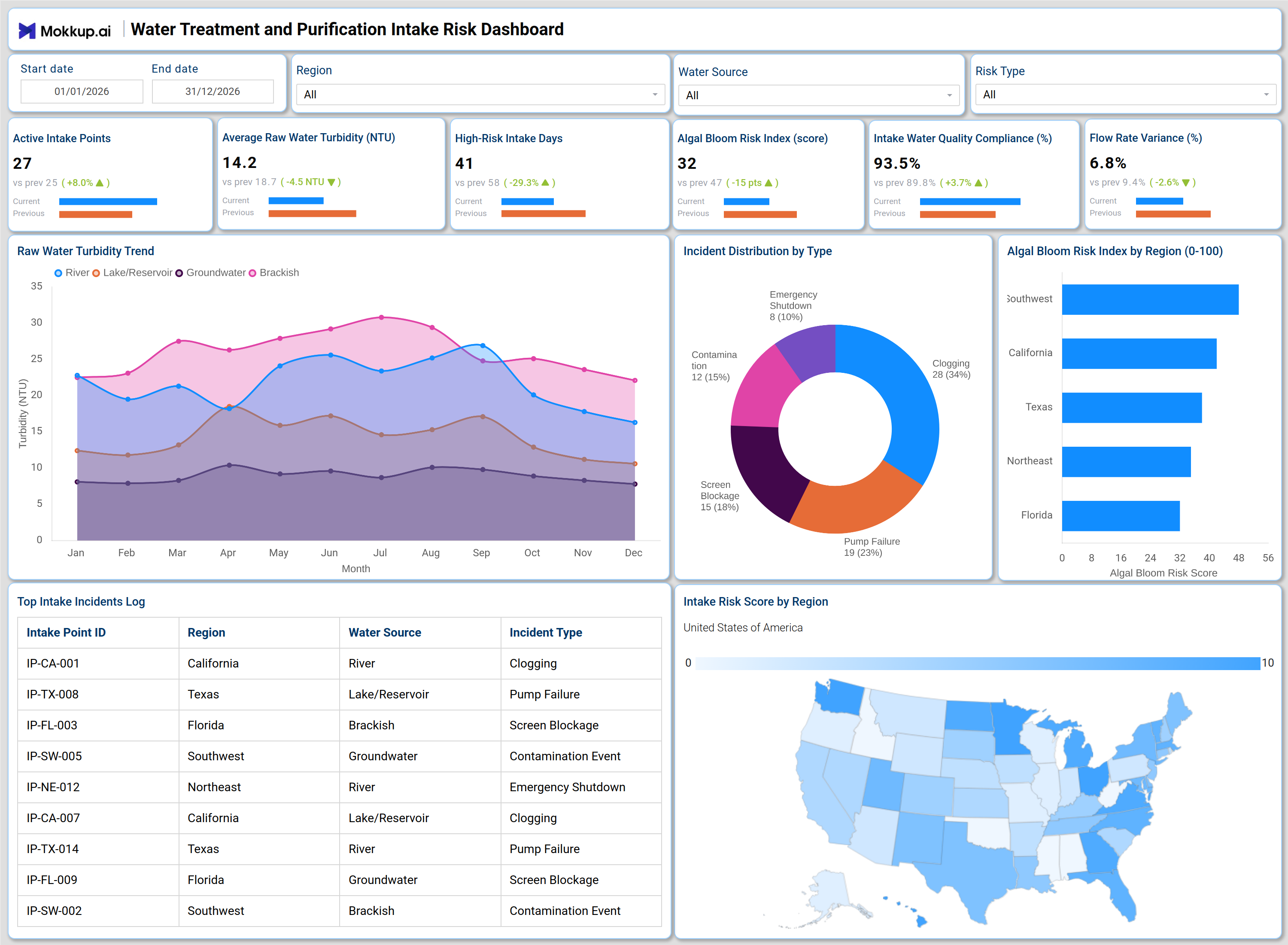This screenshot has width=1288, height=945.
Task: Click the IP-CA-007 table cell
Action: point(98,818)
